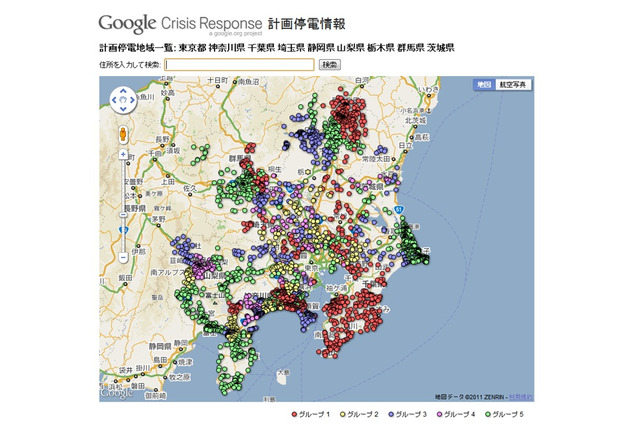The image size is (640, 426).
Task: Click the 大島 island label on map
Action: 283,372
